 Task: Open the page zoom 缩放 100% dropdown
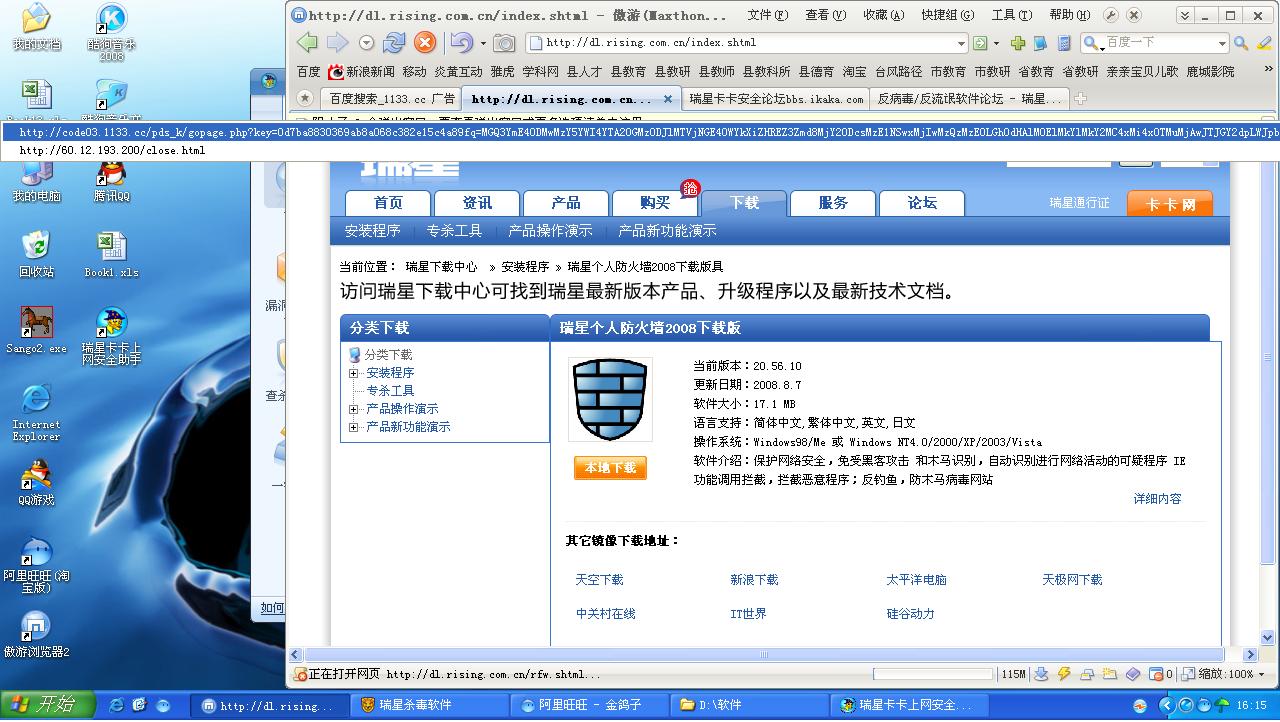(x=1233, y=674)
